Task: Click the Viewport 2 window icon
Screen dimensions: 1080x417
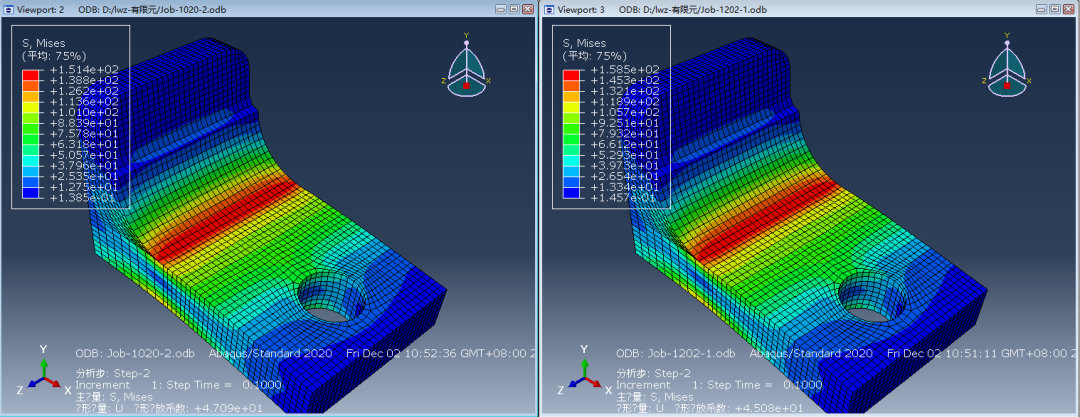Action: click(8, 9)
